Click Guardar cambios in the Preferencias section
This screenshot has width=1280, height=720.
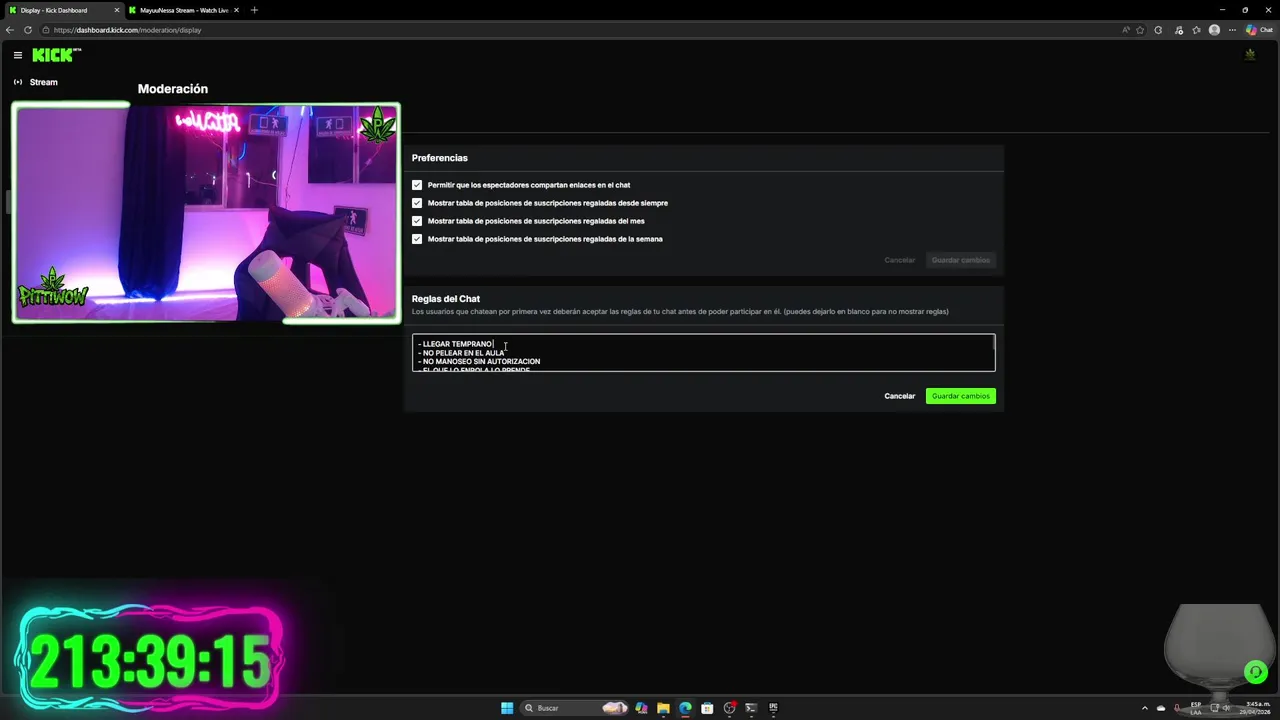click(961, 260)
